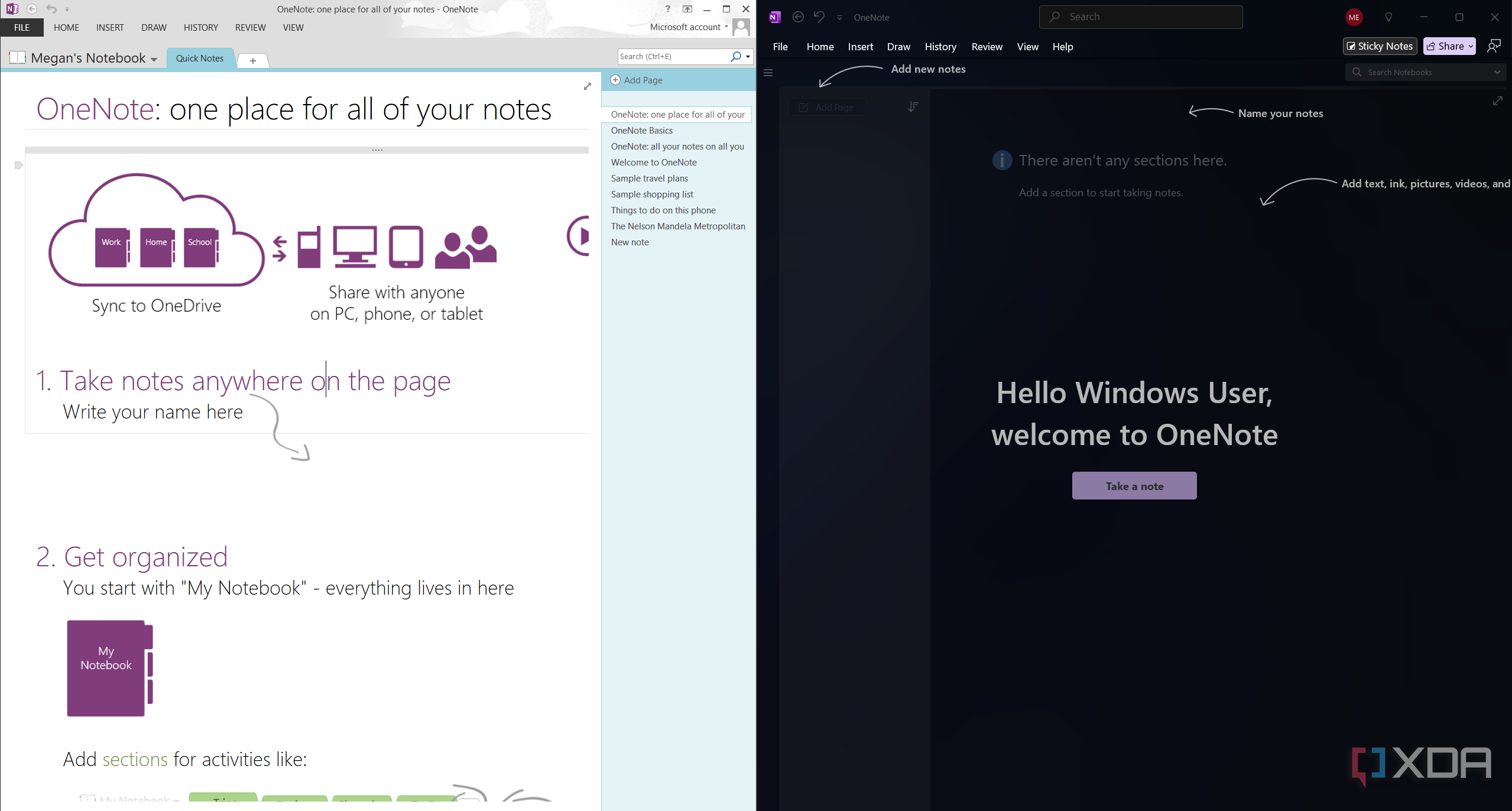Click the ribbon display options icon in old OneNote
Viewport: 1512px width, 811px height.
pos(687,9)
